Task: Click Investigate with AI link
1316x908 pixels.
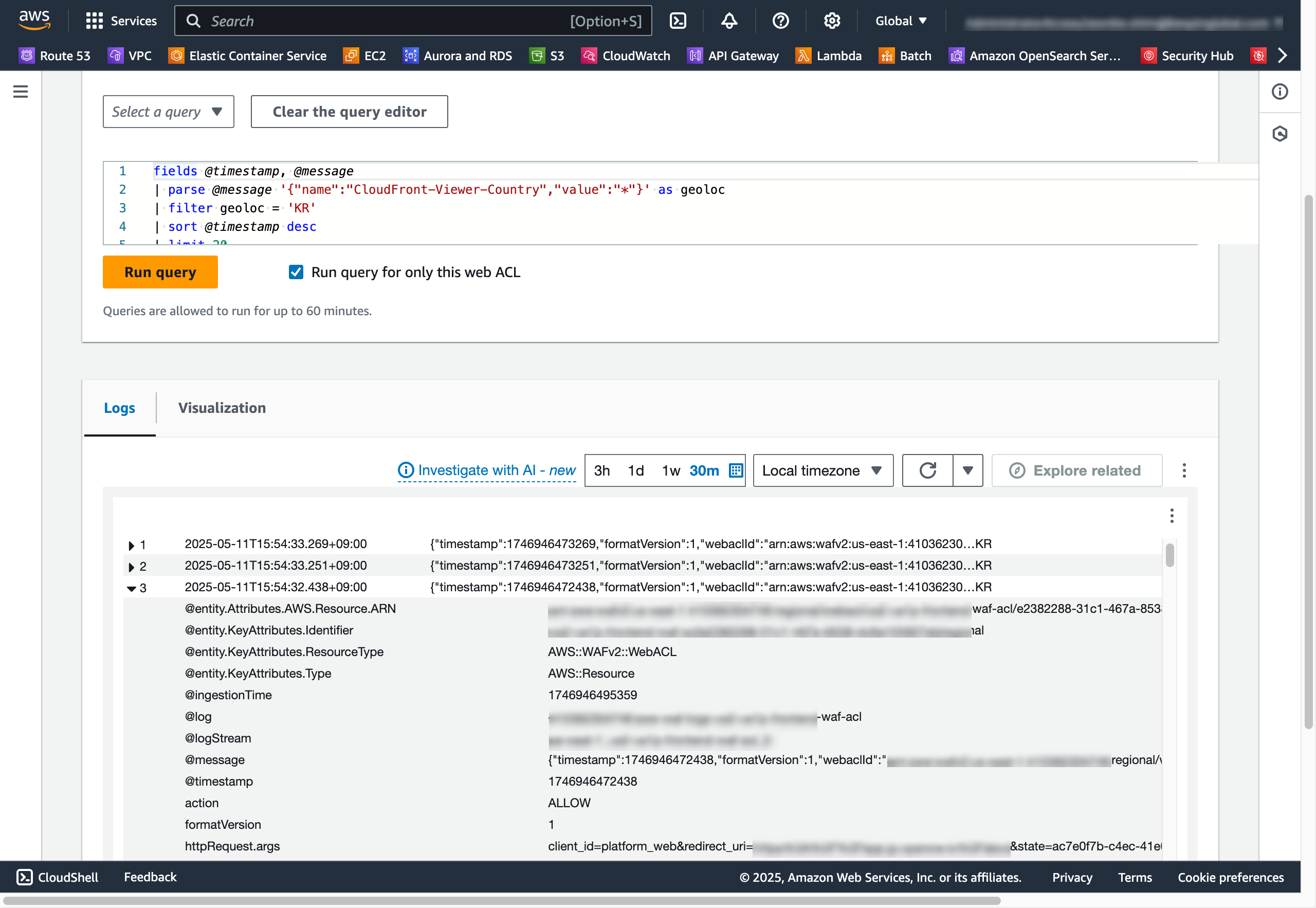Action: 487,470
